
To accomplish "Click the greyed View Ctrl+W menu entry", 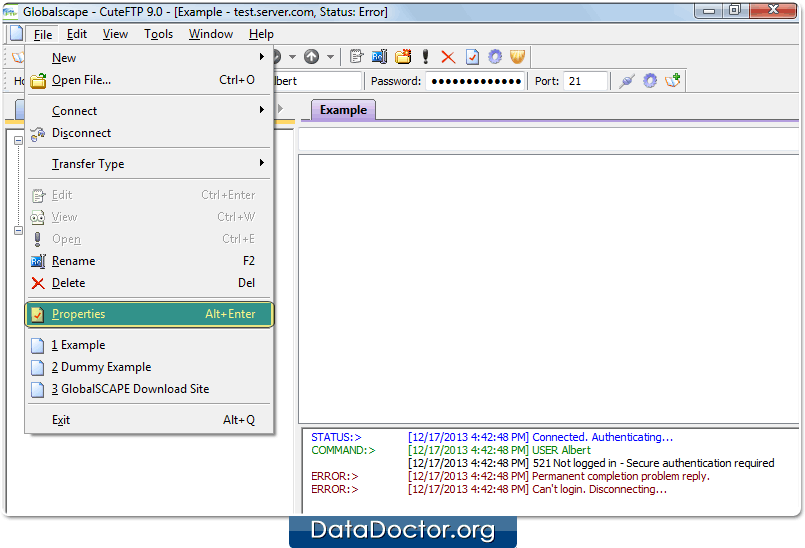I will click(x=149, y=217).
